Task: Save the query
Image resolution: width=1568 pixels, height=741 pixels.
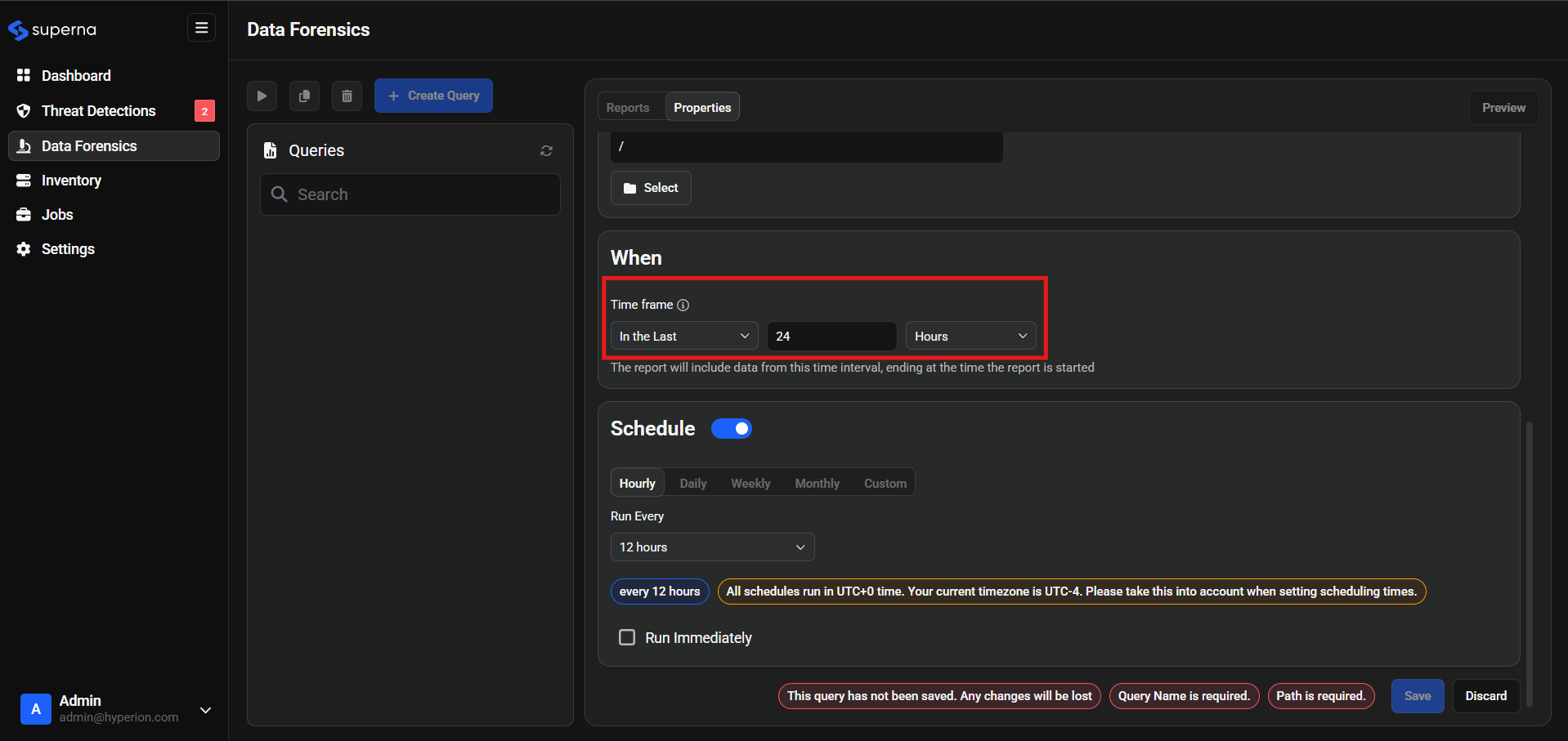Action: (1418, 696)
